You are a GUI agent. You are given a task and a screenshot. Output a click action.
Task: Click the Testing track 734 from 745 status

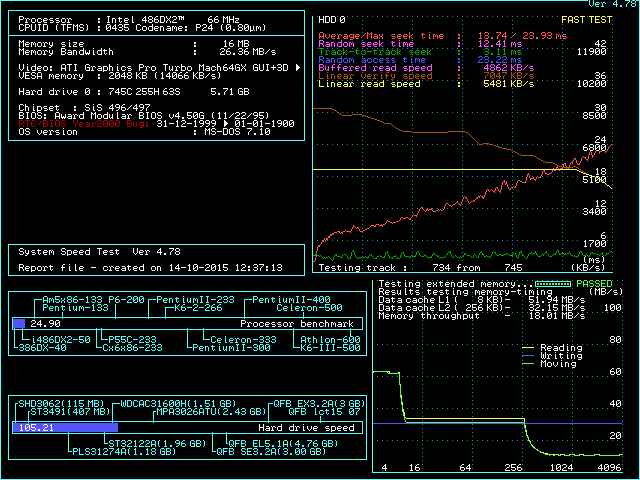coord(420,268)
